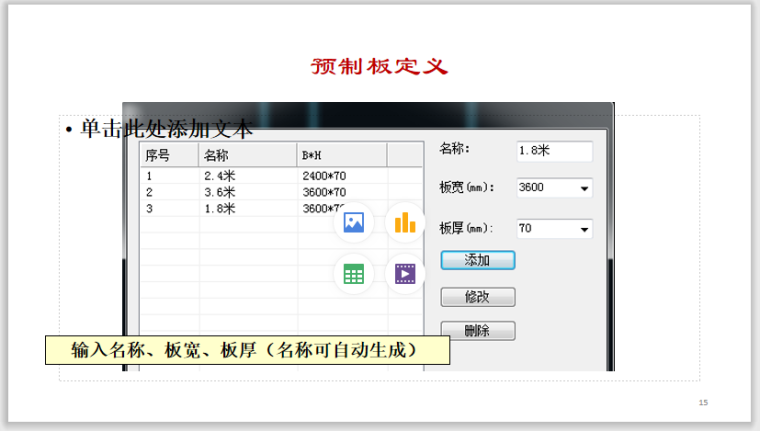Click the green insert table icon
This screenshot has height=431, width=760.
353,273
